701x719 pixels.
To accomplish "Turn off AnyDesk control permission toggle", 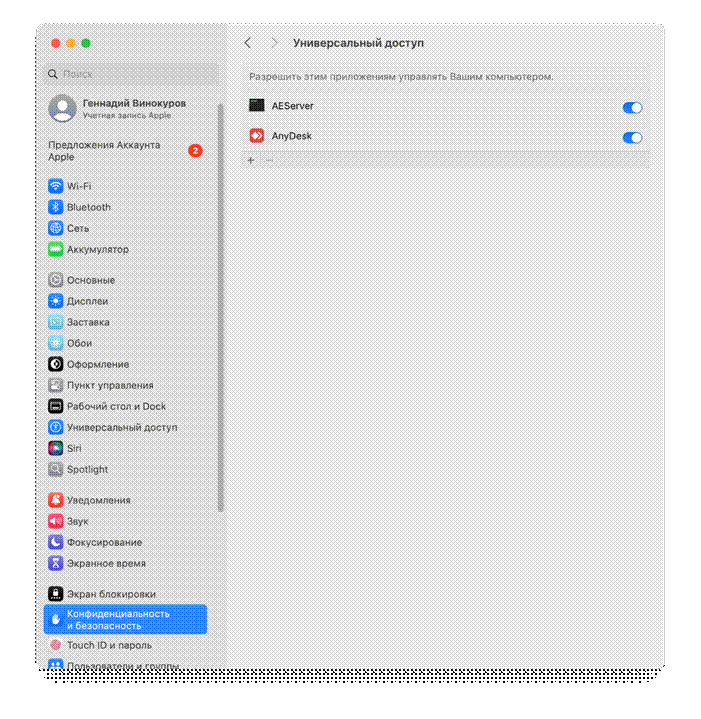I will (632, 138).
